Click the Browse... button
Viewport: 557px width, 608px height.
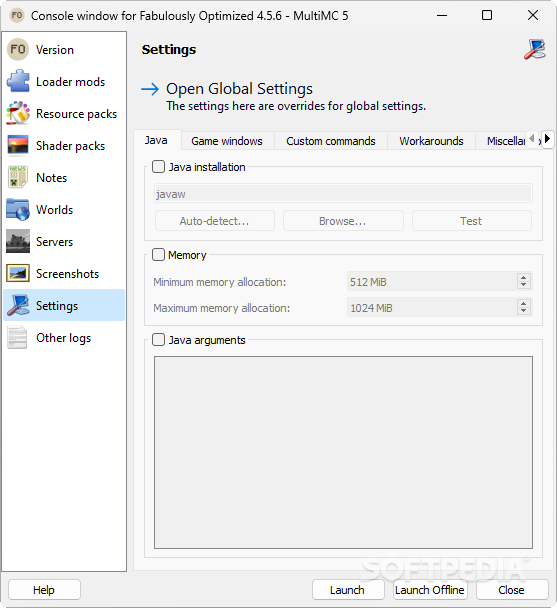click(x=343, y=221)
